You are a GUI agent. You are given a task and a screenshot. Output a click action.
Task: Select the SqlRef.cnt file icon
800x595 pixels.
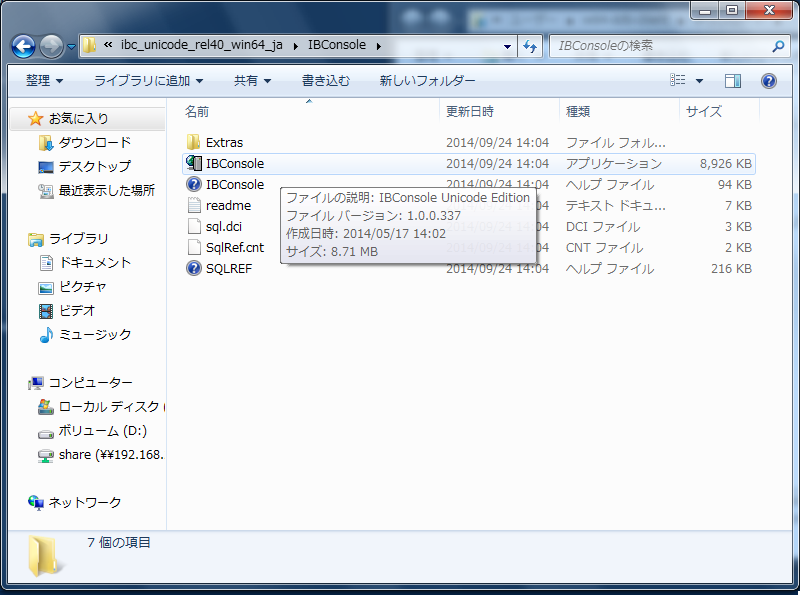coord(194,247)
